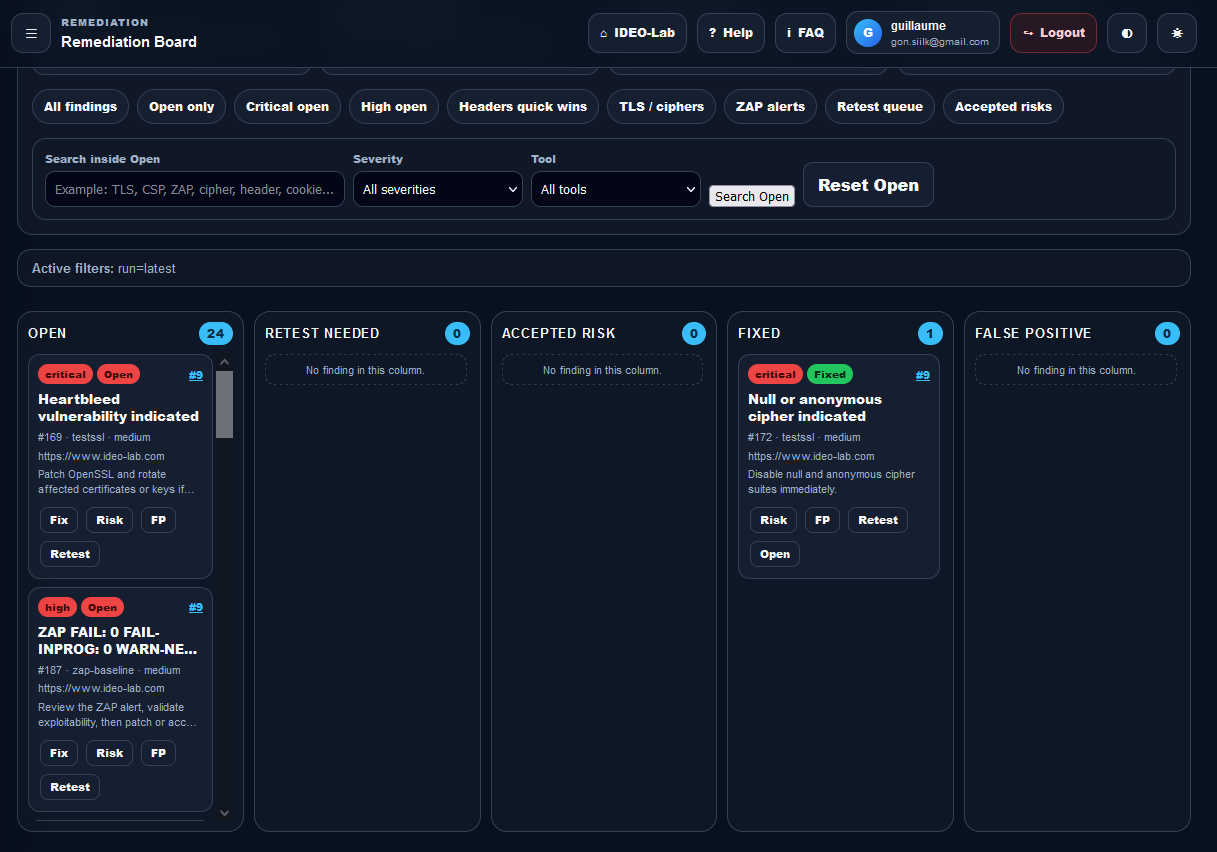
Task: Click FP on the ZAP FAIL card
Action: tap(158, 753)
